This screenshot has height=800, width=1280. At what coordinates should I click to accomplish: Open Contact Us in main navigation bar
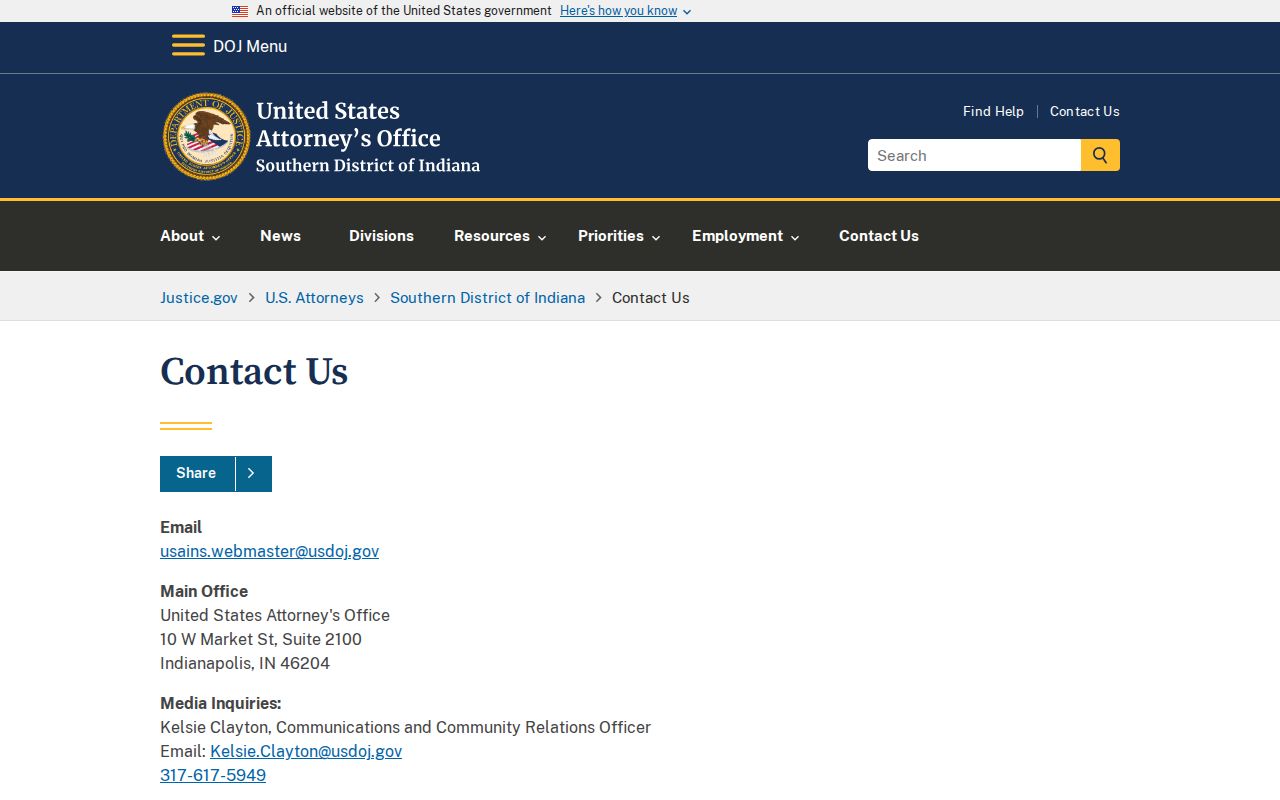[879, 236]
